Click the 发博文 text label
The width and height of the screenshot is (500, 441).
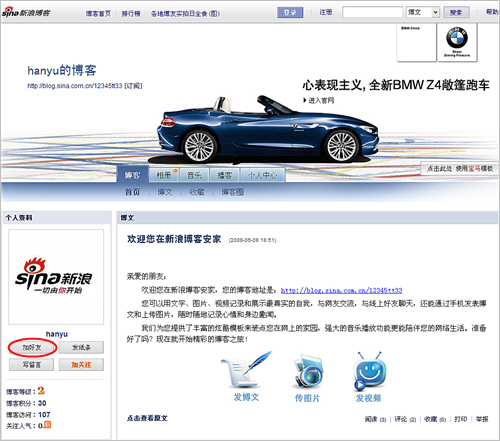(246, 397)
